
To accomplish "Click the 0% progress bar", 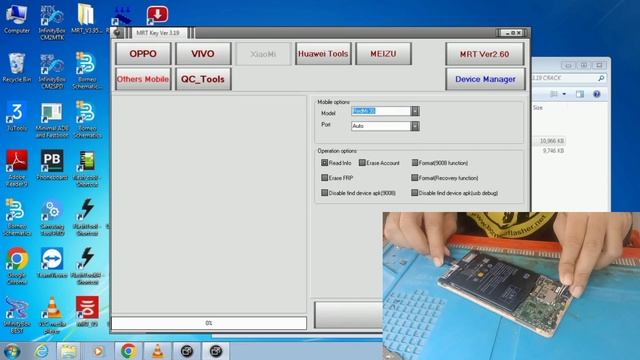I will pos(209,323).
